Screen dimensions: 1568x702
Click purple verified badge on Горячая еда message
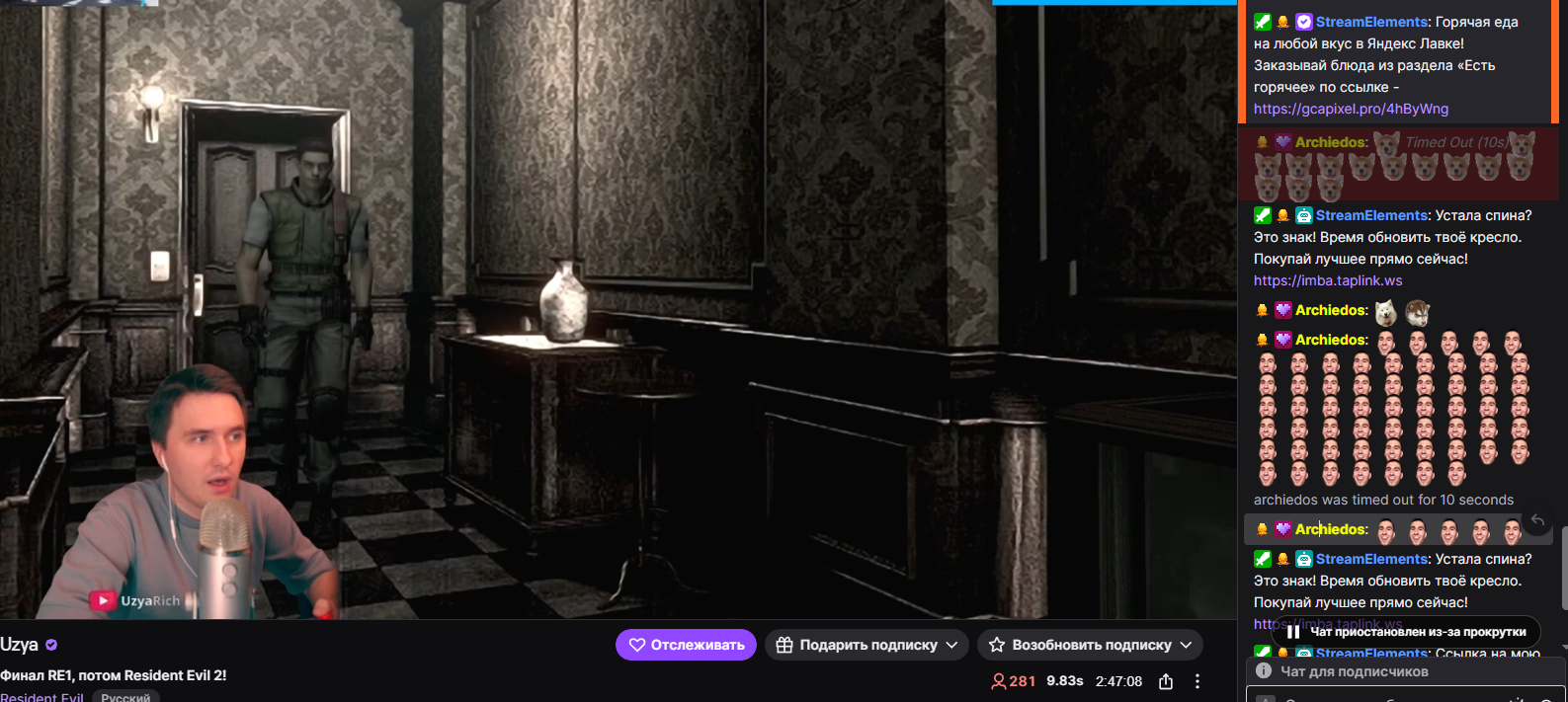pos(1304,22)
